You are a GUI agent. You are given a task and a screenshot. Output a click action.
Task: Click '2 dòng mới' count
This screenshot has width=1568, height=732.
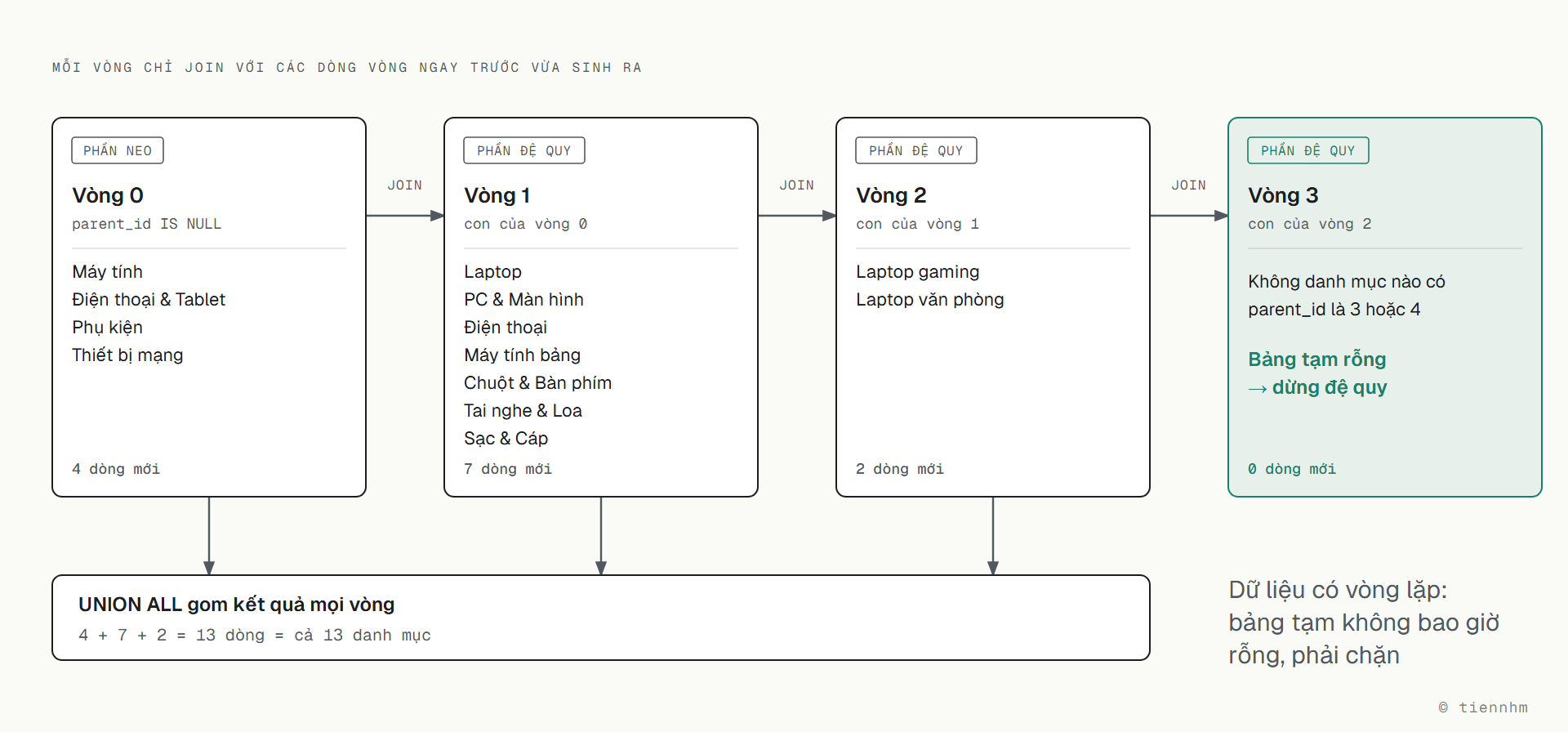coord(900,469)
